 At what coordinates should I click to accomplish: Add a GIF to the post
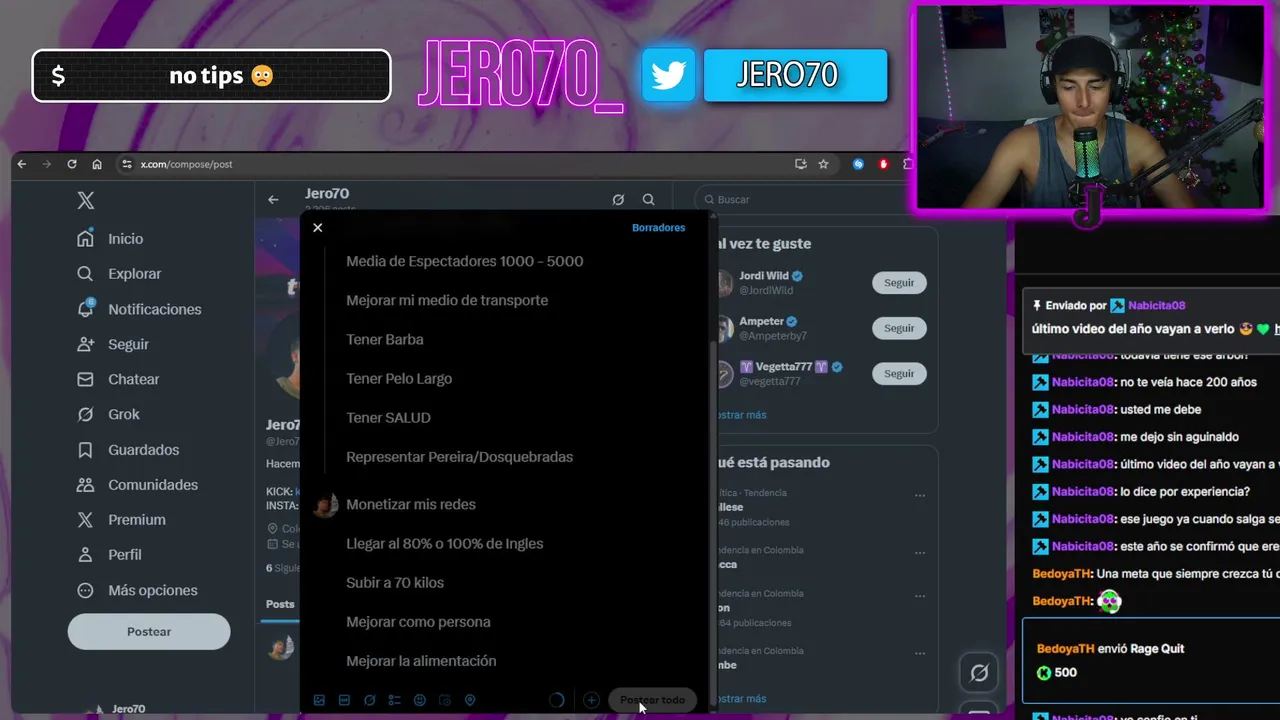(344, 700)
